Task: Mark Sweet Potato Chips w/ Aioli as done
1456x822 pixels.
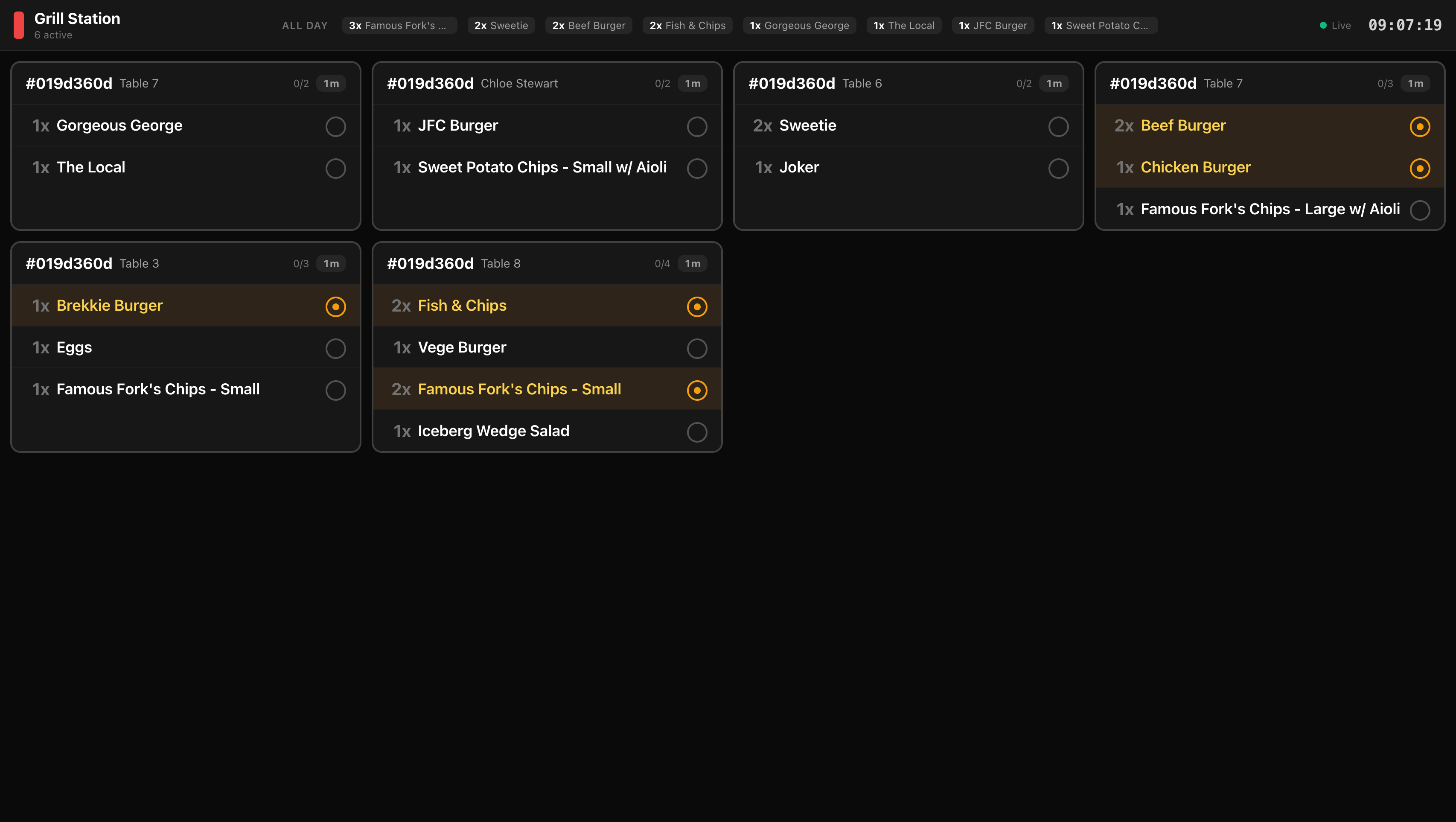Action: 697,168
